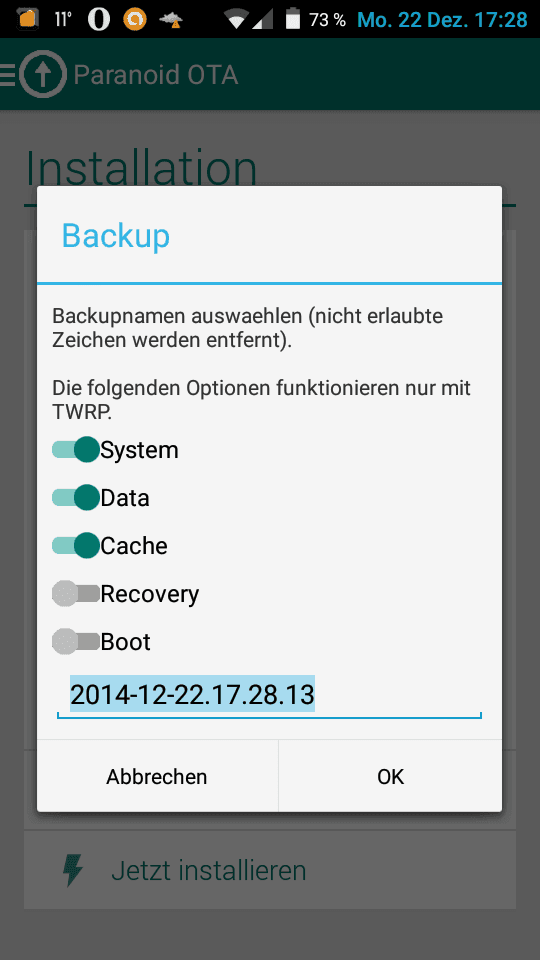Viewport: 540px width, 960px height.
Task: Tap the orange circular notification icon
Action: [x=135, y=19]
